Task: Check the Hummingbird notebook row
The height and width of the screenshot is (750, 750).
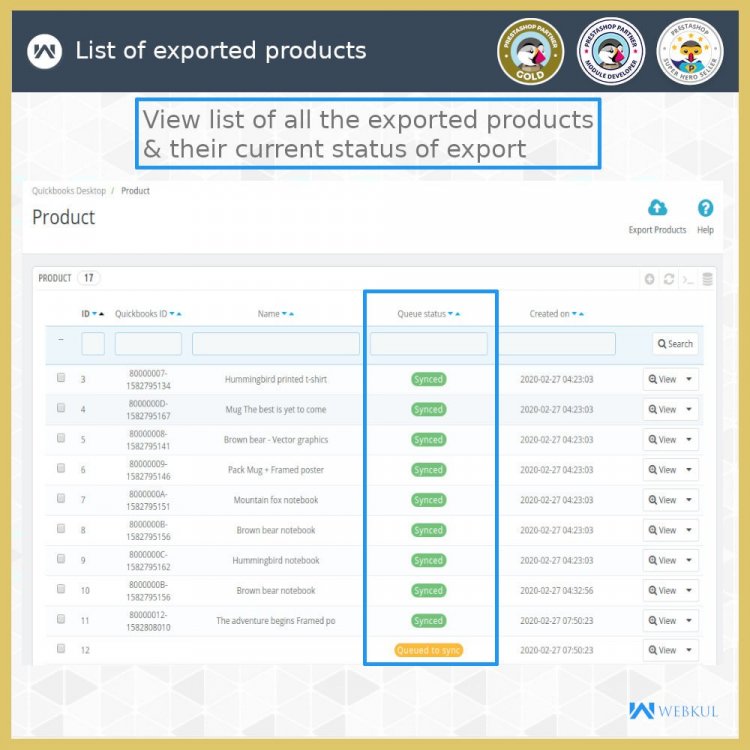Action: 61,559
